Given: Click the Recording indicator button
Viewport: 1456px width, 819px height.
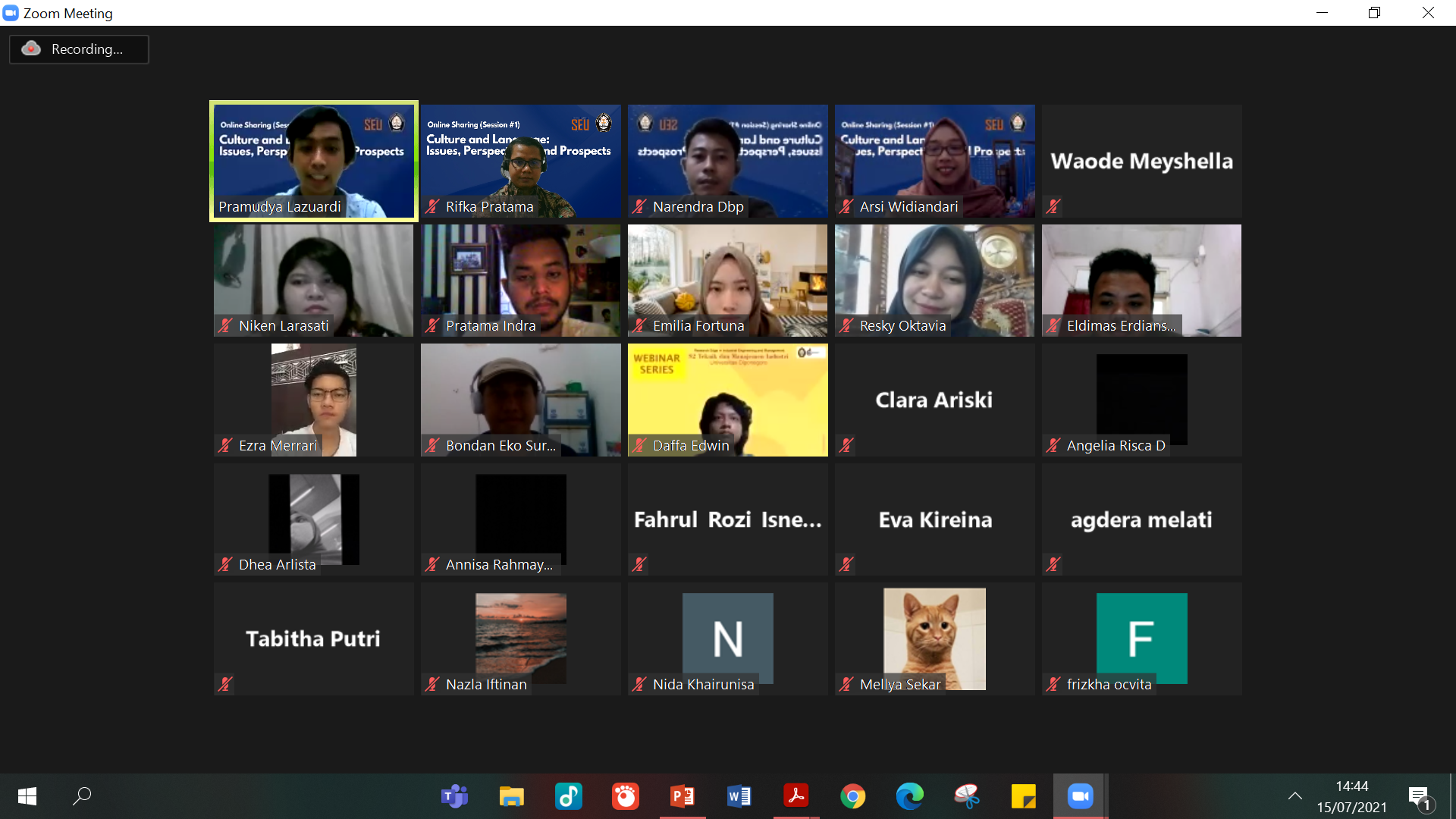Looking at the screenshot, I should [x=79, y=49].
